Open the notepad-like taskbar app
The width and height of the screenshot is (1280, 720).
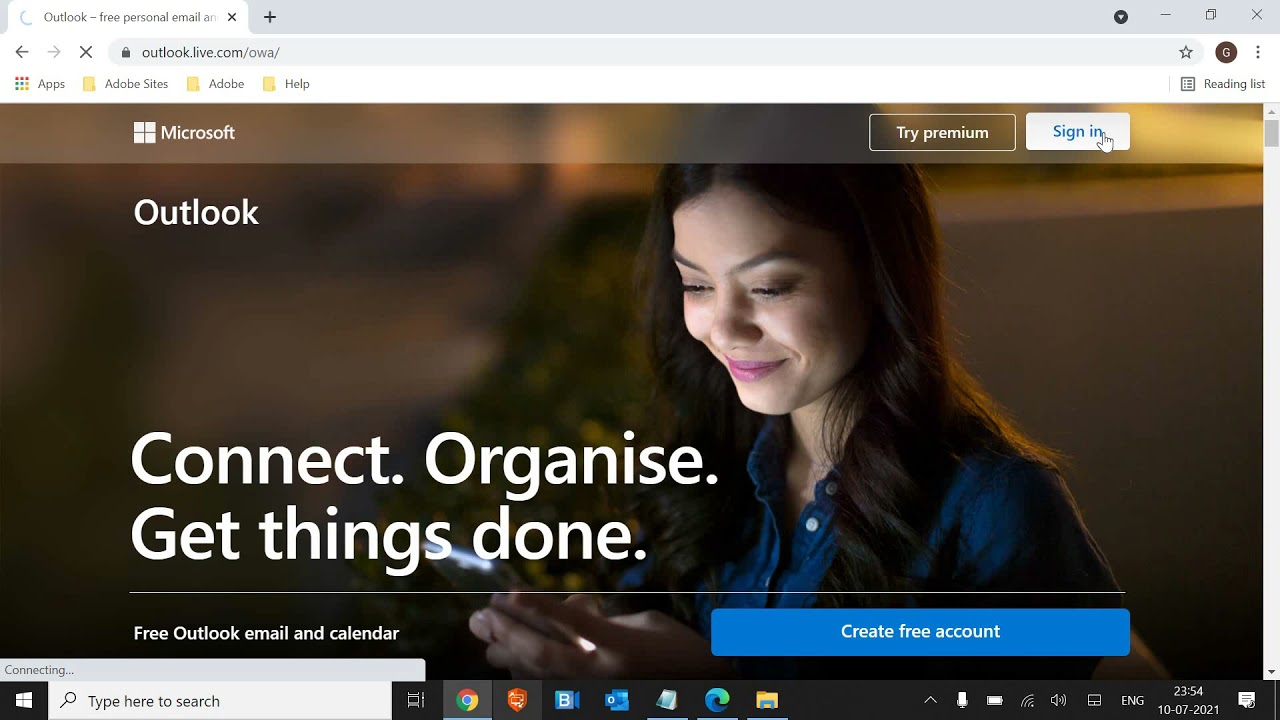pyautogui.click(x=667, y=700)
